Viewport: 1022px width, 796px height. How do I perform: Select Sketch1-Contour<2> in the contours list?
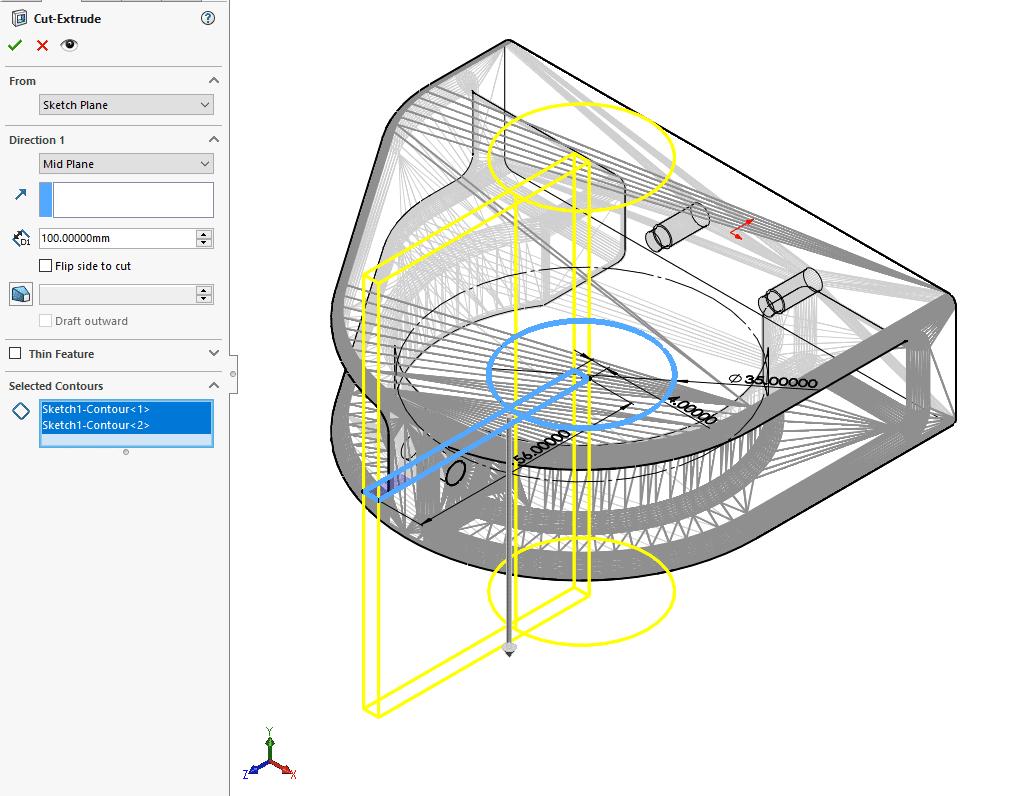[x=94, y=424]
